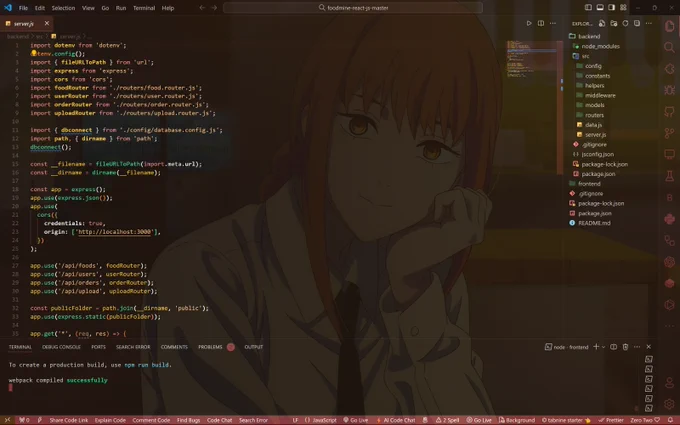Open Remote Explorer monitor icon
Image resolution: width=680 pixels, height=425 pixels.
669,154
